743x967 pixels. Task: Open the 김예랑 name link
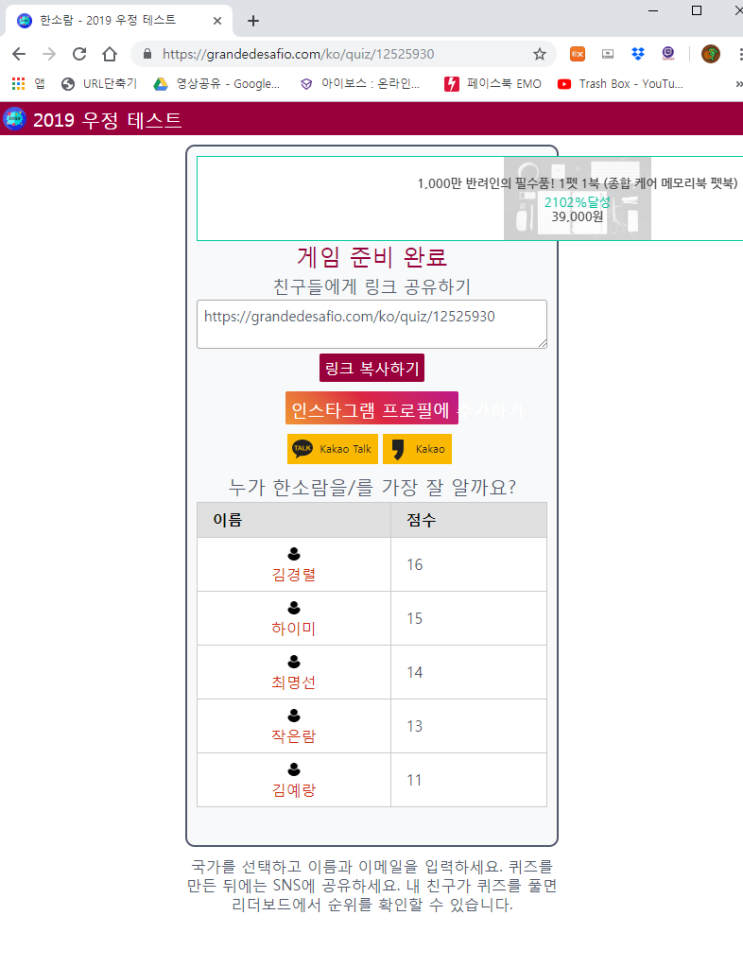[x=294, y=790]
